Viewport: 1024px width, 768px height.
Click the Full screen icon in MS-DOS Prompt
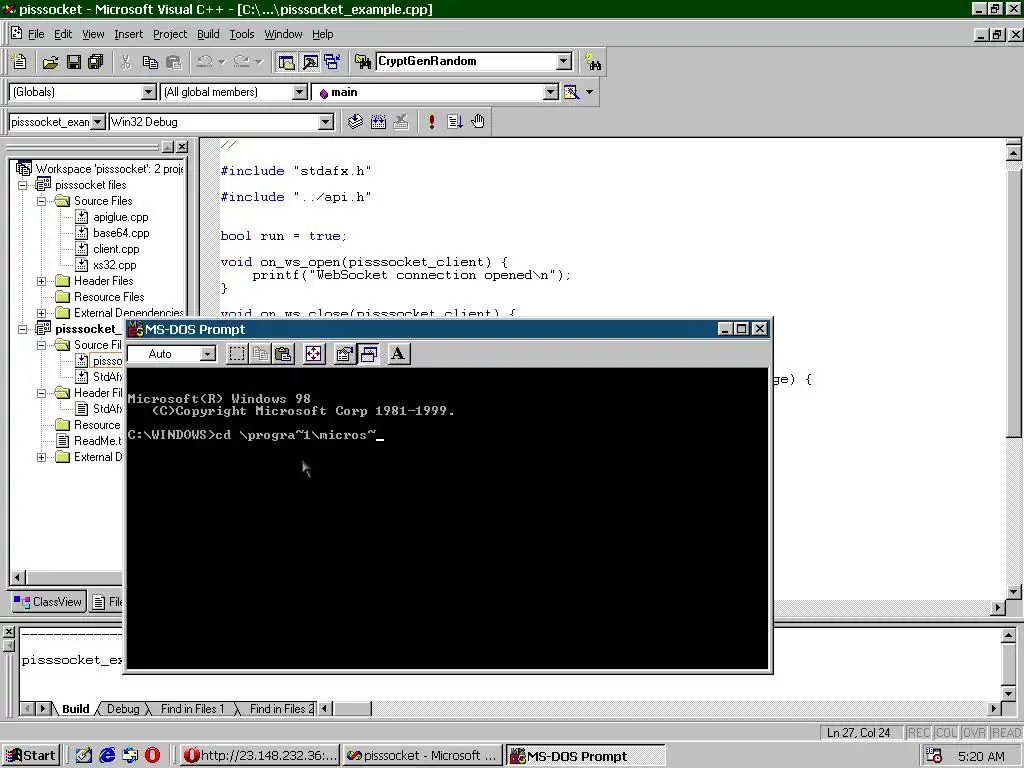pos(314,354)
